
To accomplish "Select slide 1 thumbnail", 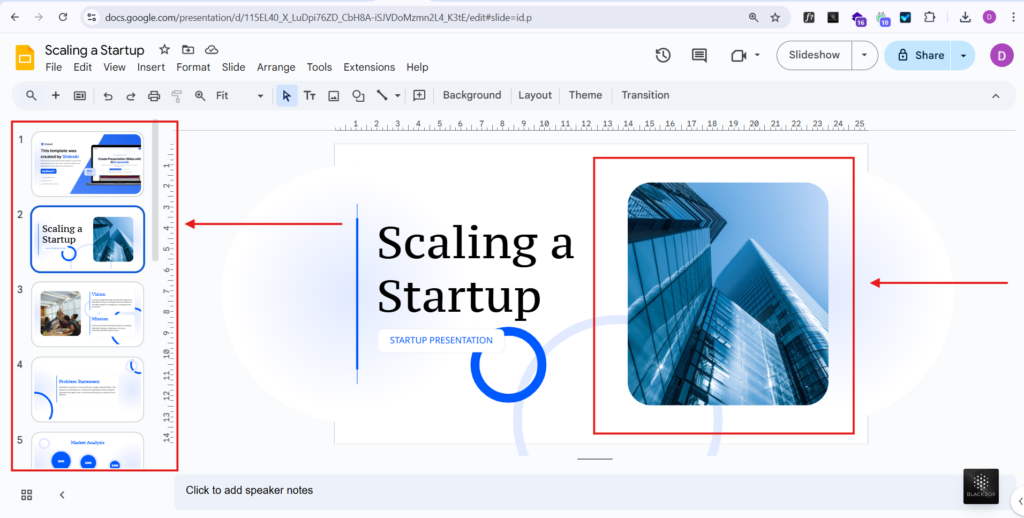I will tap(88, 164).
